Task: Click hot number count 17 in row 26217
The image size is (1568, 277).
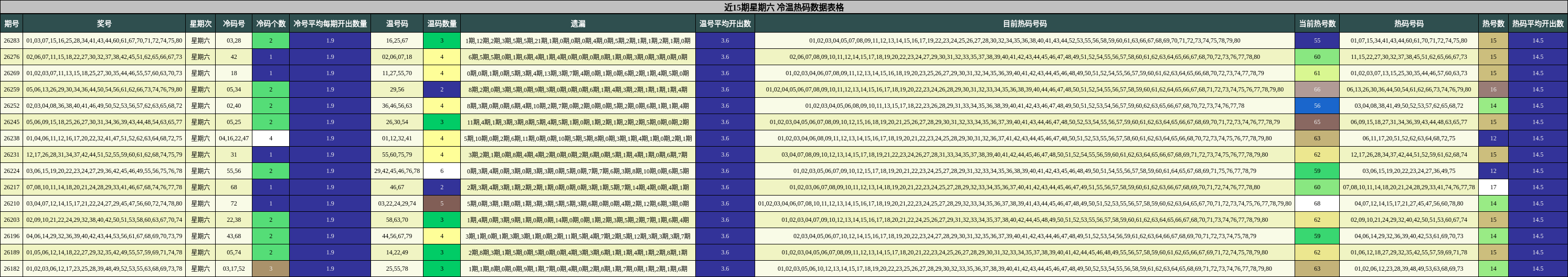Action: (1493, 187)
